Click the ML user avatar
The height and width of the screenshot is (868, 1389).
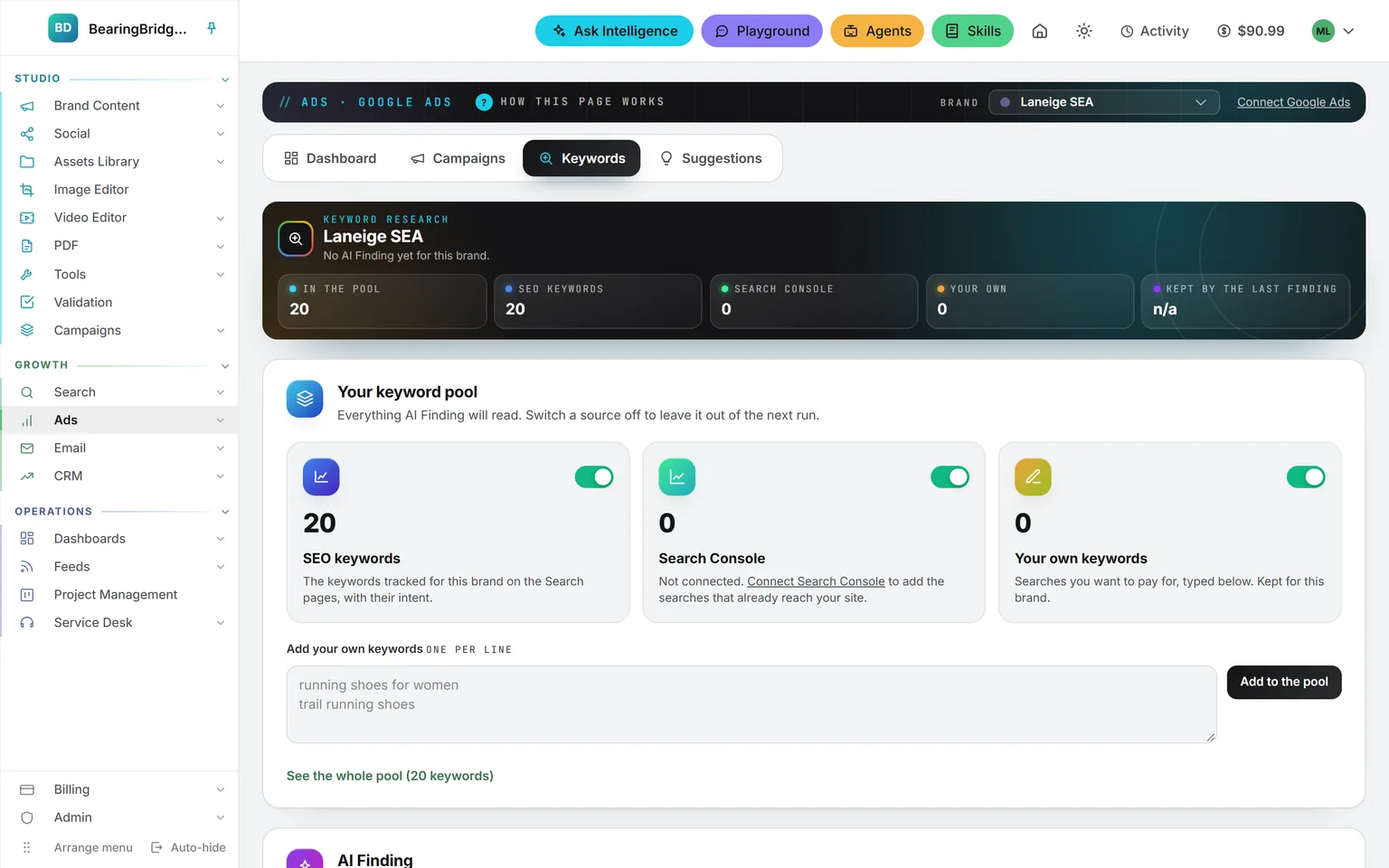[x=1323, y=31]
